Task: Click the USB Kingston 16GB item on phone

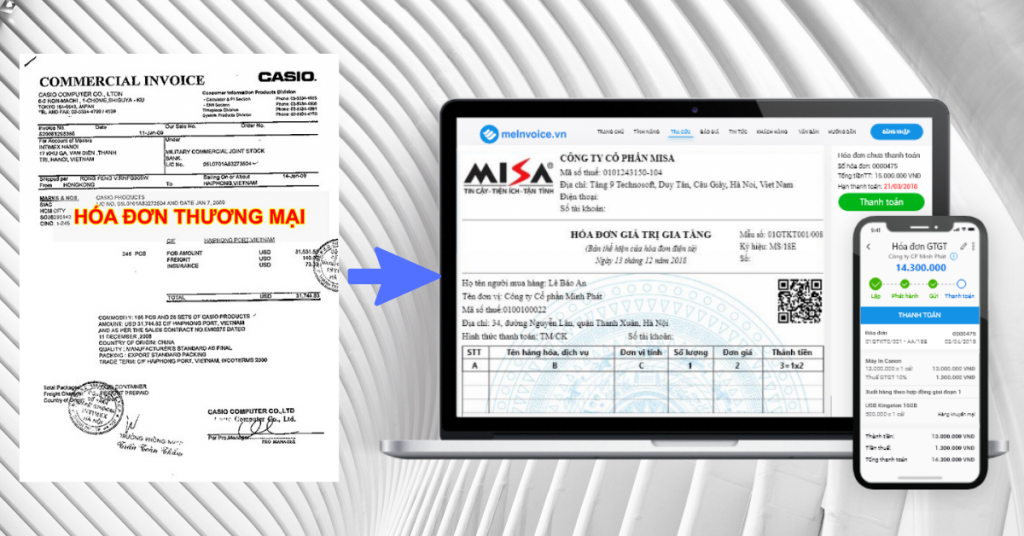Action: pos(891,405)
